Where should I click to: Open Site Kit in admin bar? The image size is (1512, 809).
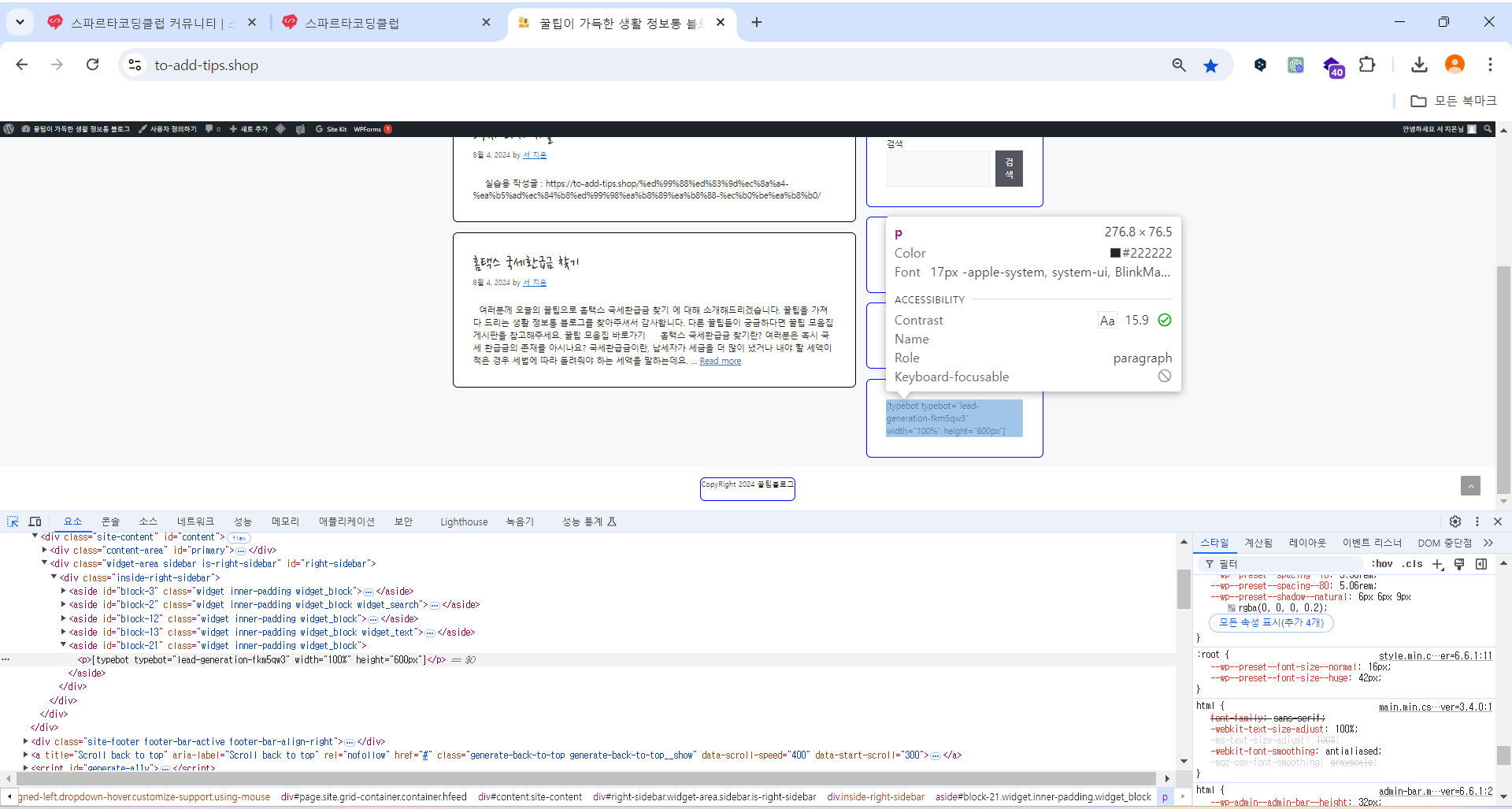click(x=332, y=129)
